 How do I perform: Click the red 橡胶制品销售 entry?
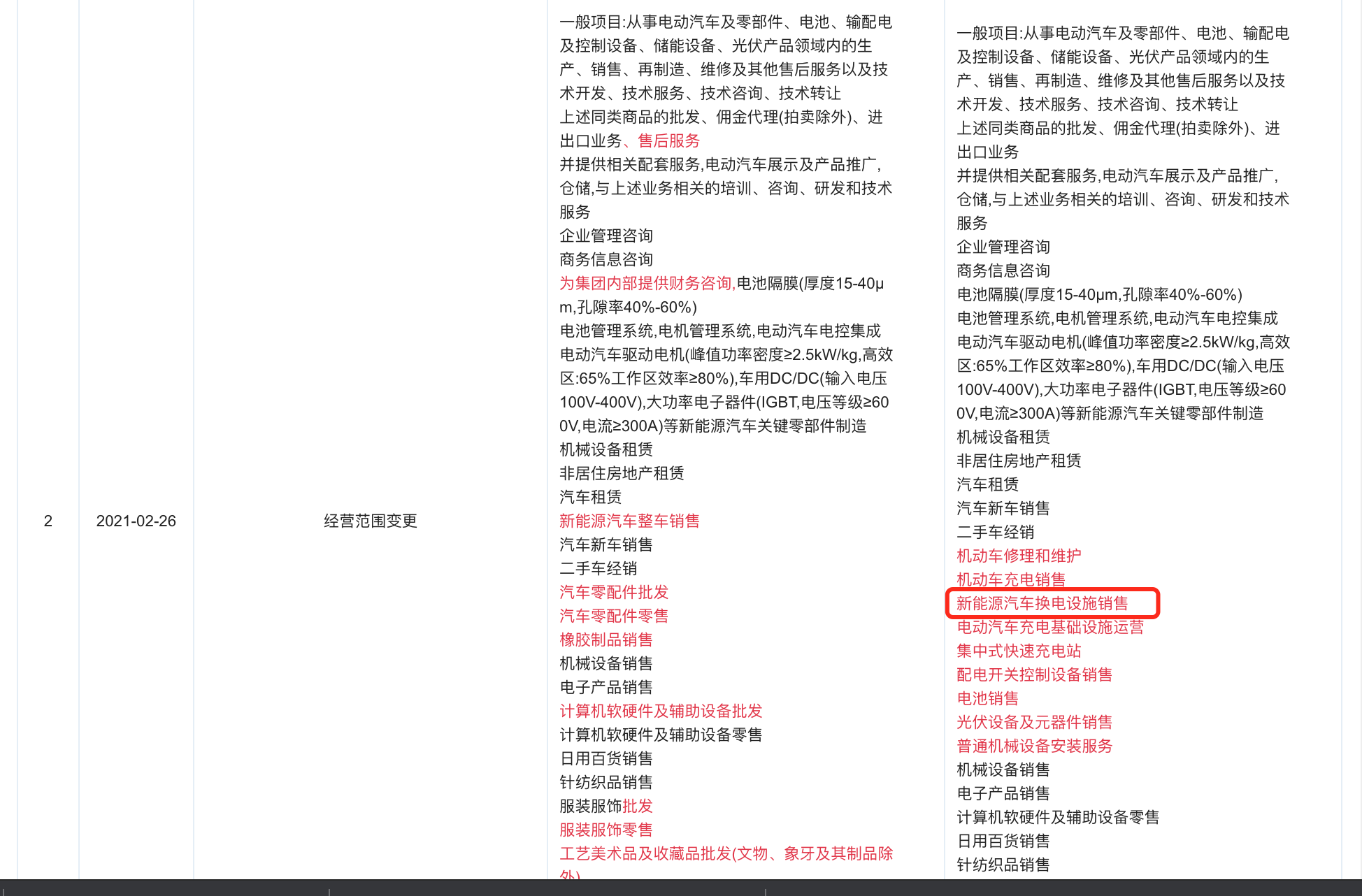606,640
